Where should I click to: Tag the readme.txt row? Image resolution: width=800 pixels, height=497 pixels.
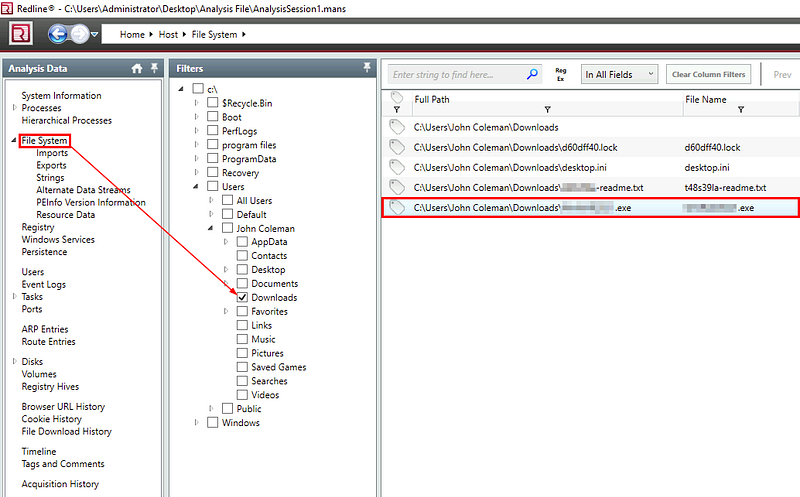(x=396, y=187)
